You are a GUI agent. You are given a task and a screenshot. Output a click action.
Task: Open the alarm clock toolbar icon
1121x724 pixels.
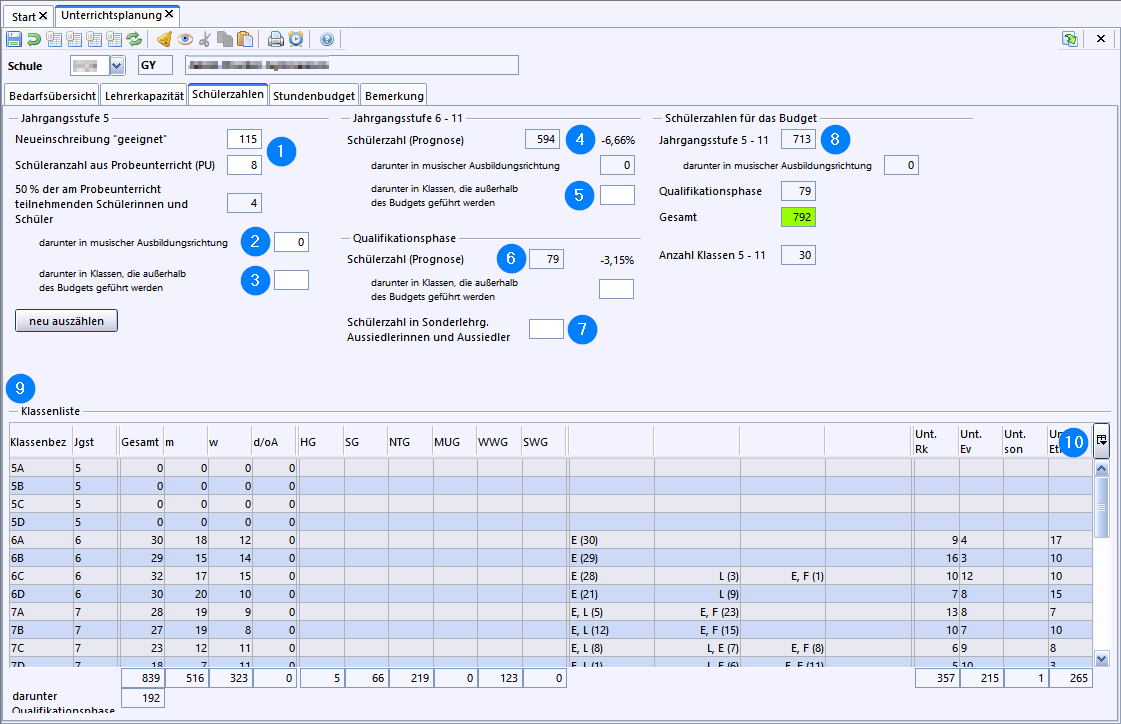pos(295,39)
